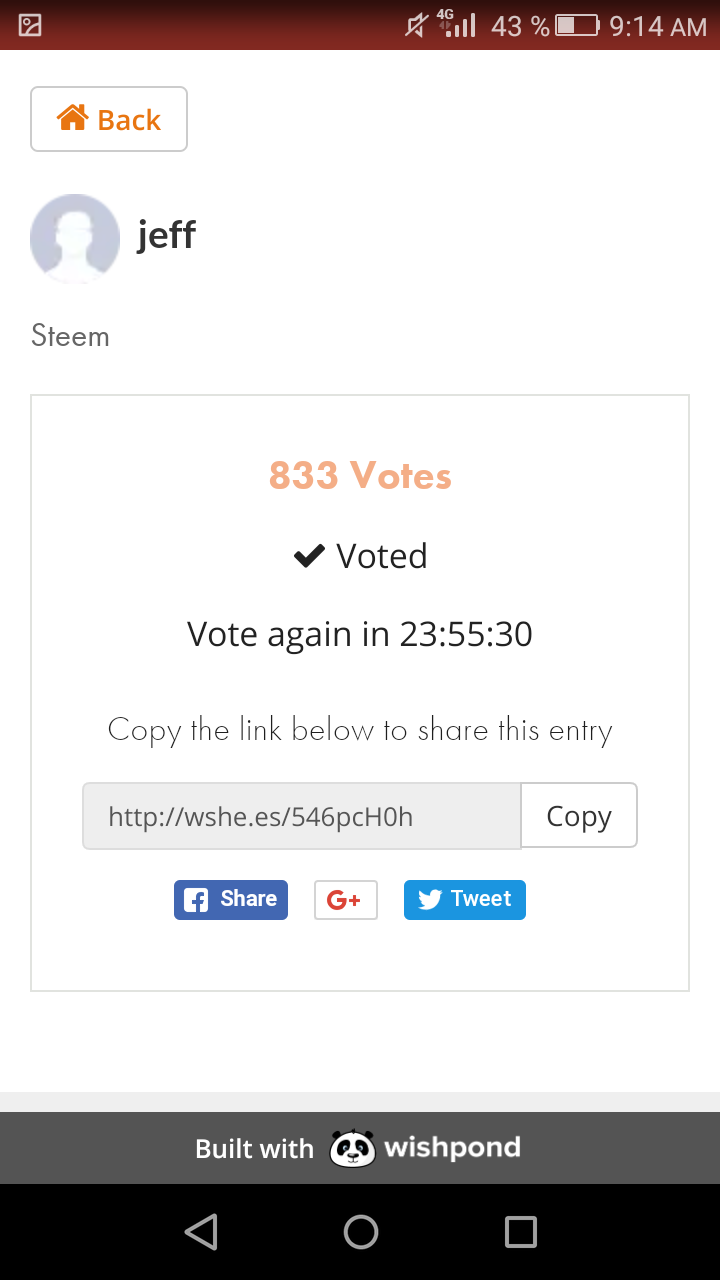Share entry on Facebook

tap(231, 899)
